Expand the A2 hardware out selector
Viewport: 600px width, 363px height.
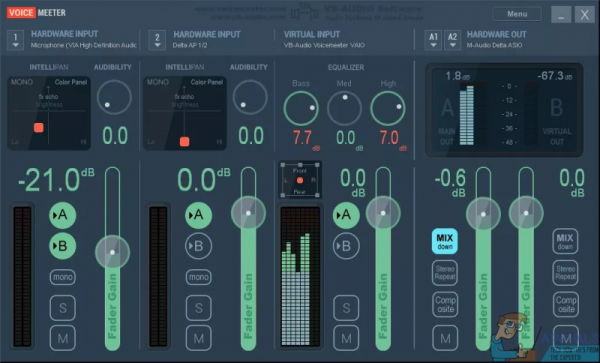click(452, 40)
